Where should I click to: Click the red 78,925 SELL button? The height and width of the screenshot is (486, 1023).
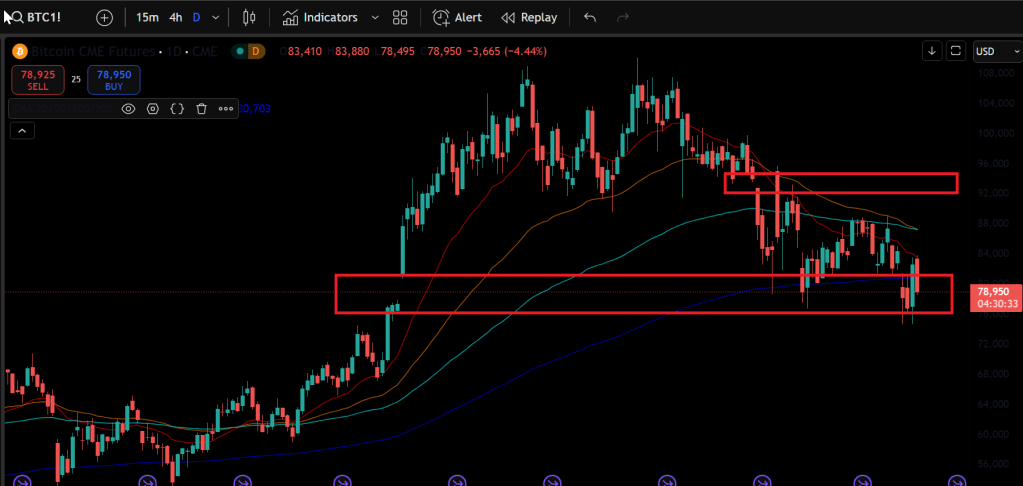pyautogui.click(x=39, y=80)
